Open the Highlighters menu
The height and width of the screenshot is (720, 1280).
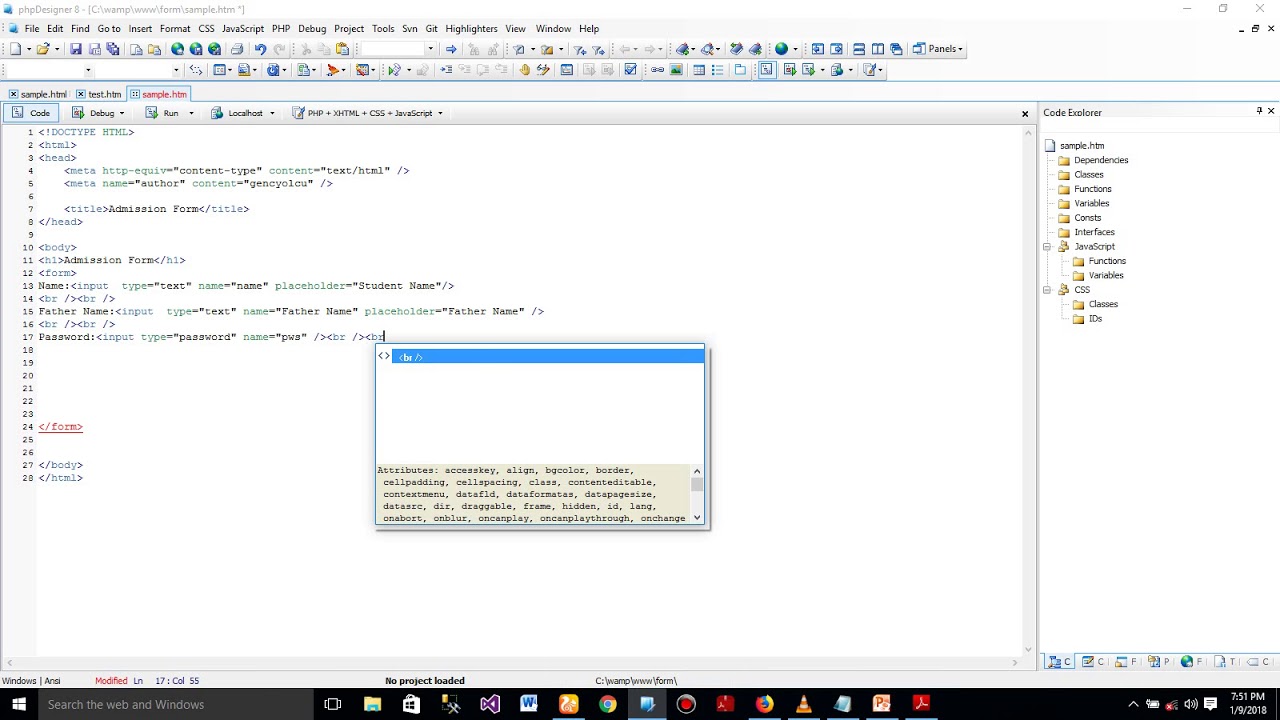[471, 29]
